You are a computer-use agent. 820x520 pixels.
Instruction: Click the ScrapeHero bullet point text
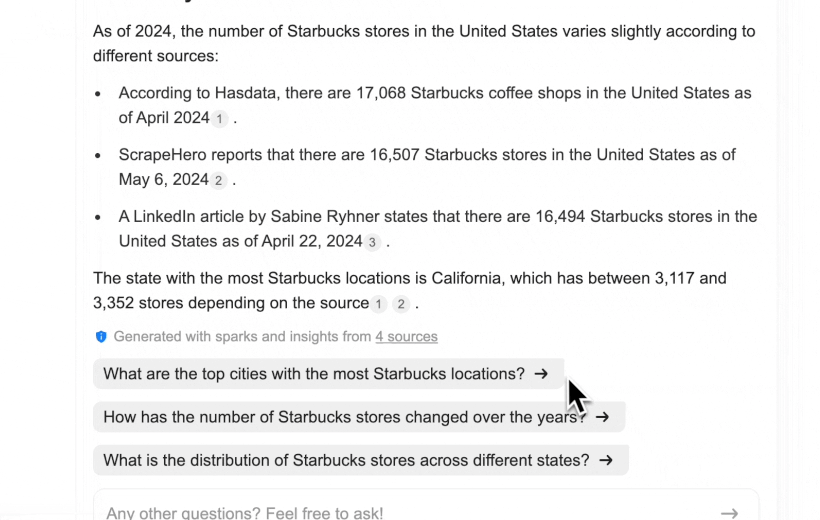tap(427, 155)
